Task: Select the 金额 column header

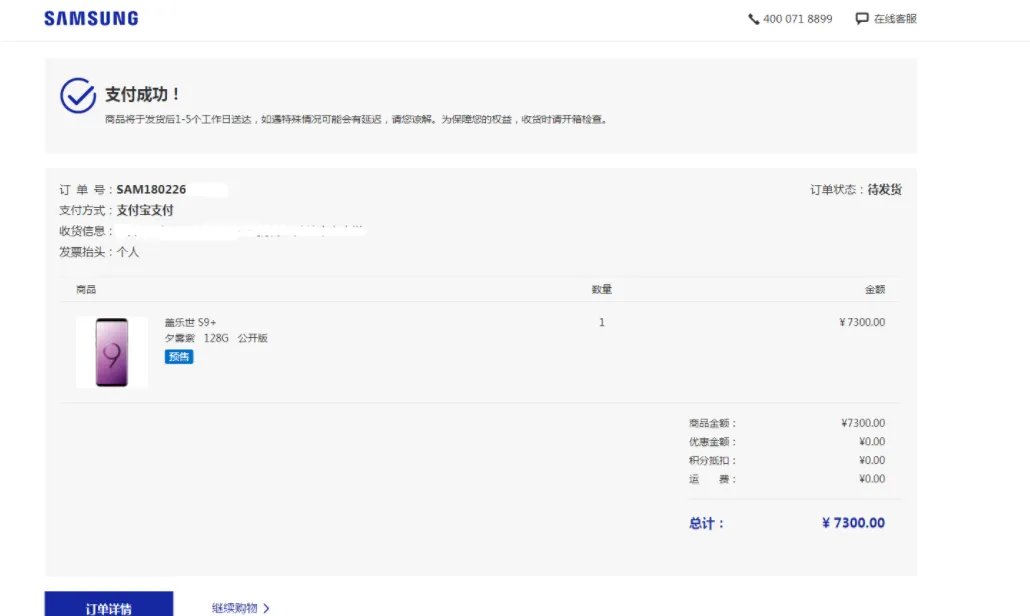Action: [875, 289]
